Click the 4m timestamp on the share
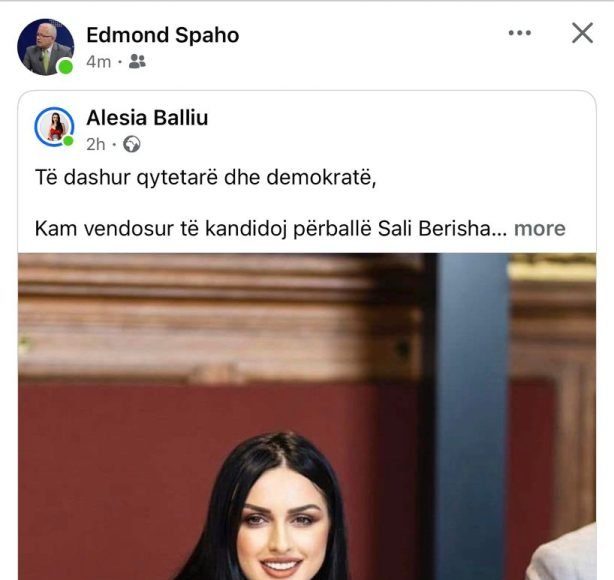 tap(99, 62)
